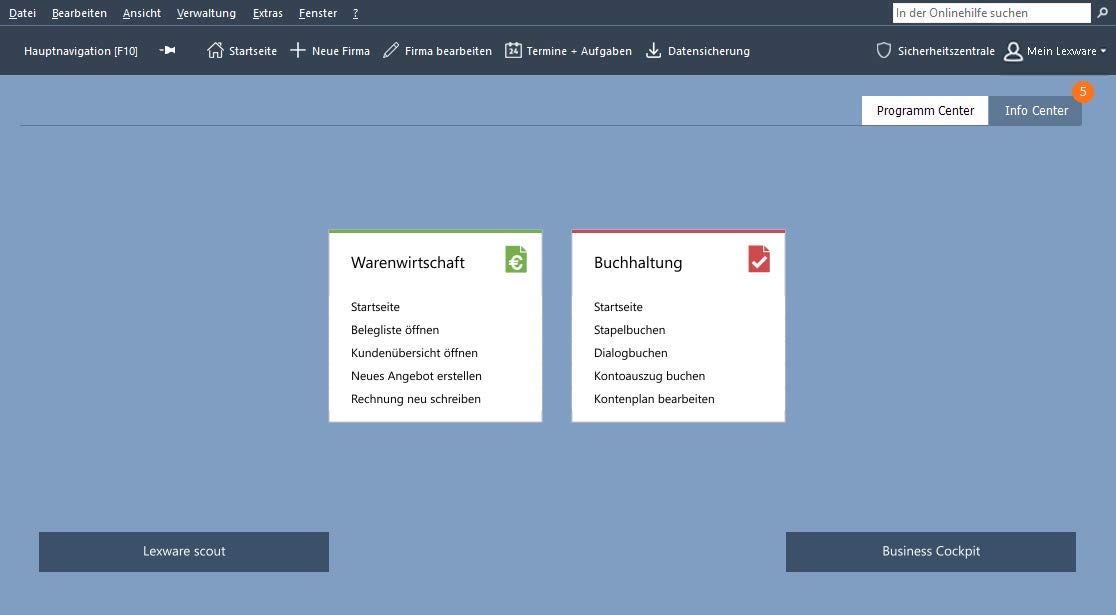
Task: Click Rechnung neu schreiben link
Action: [416, 399]
